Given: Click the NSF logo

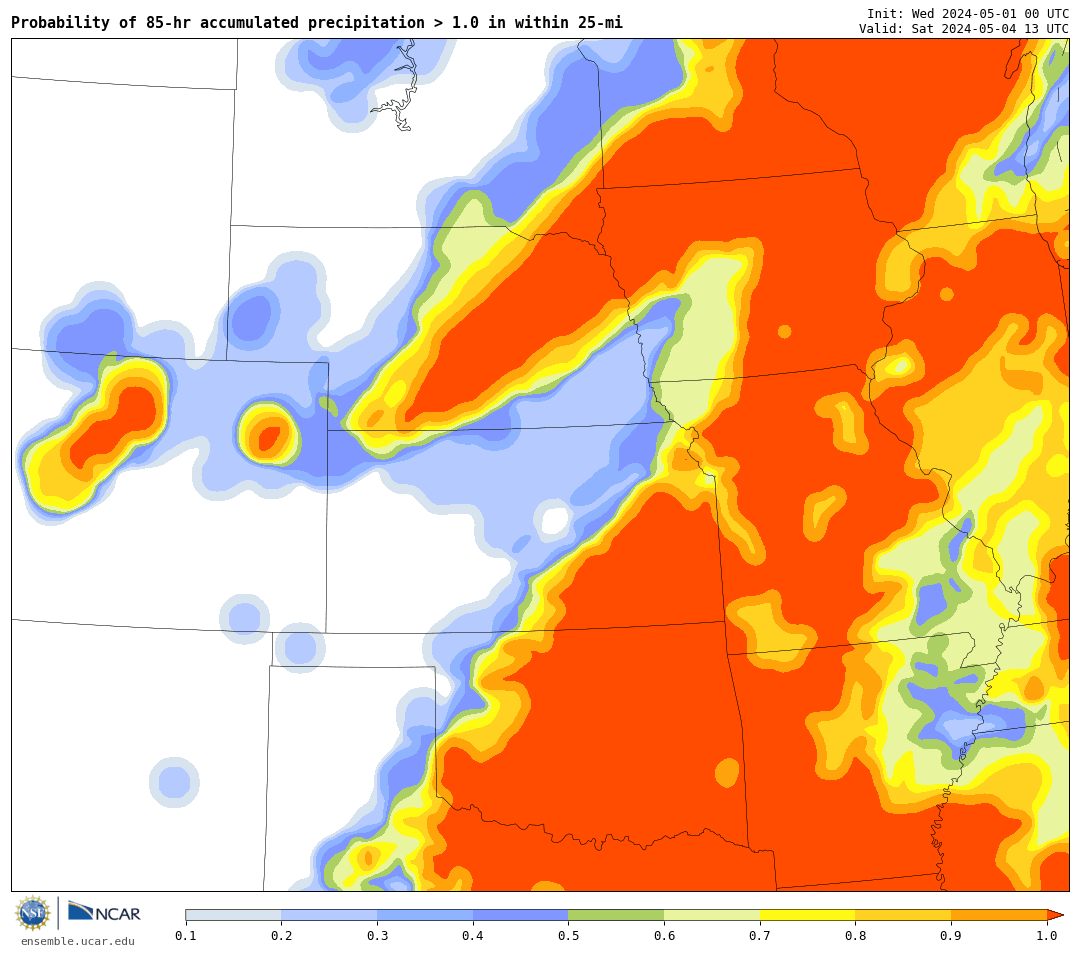Looking at the screenshot, I should coord(33,913).
